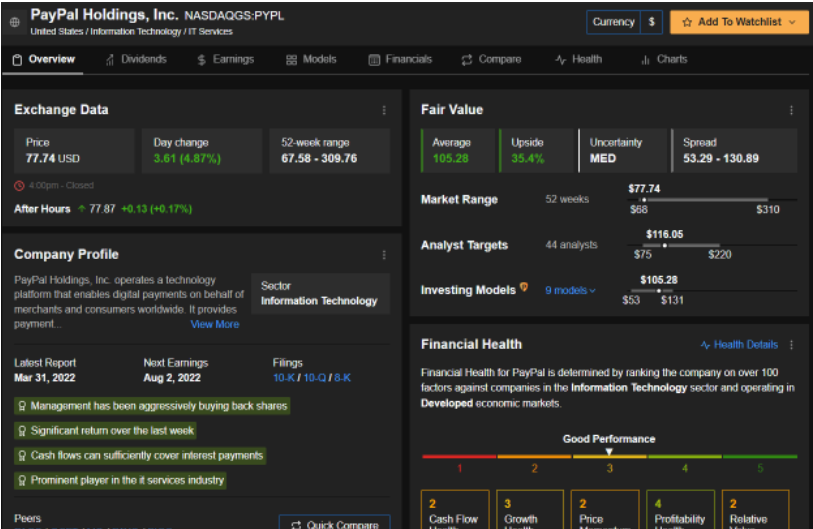Open the 10-K filing link
The height and width of the screenshot is (529, 813).
284,378
